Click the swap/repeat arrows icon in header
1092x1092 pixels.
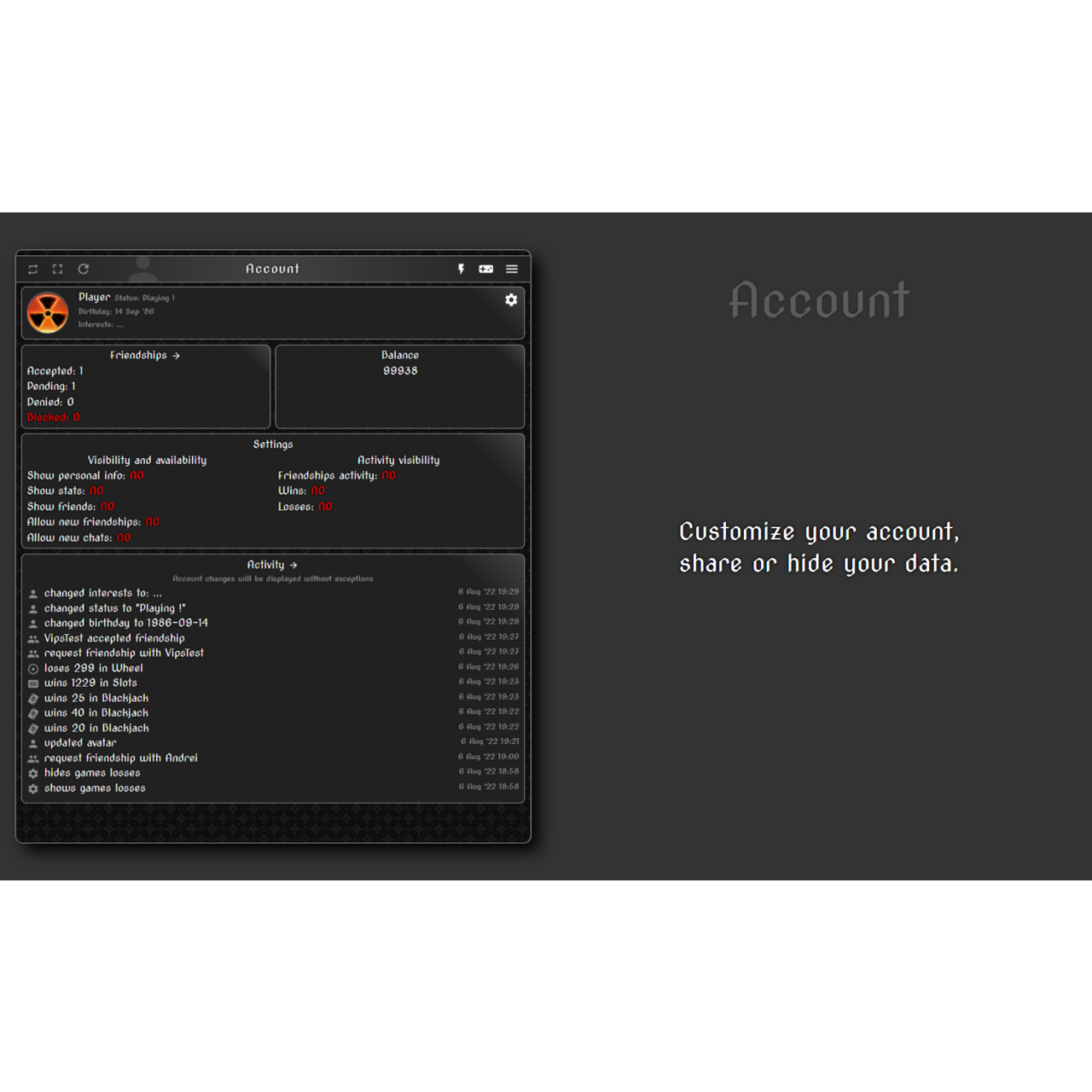(32, 269)
